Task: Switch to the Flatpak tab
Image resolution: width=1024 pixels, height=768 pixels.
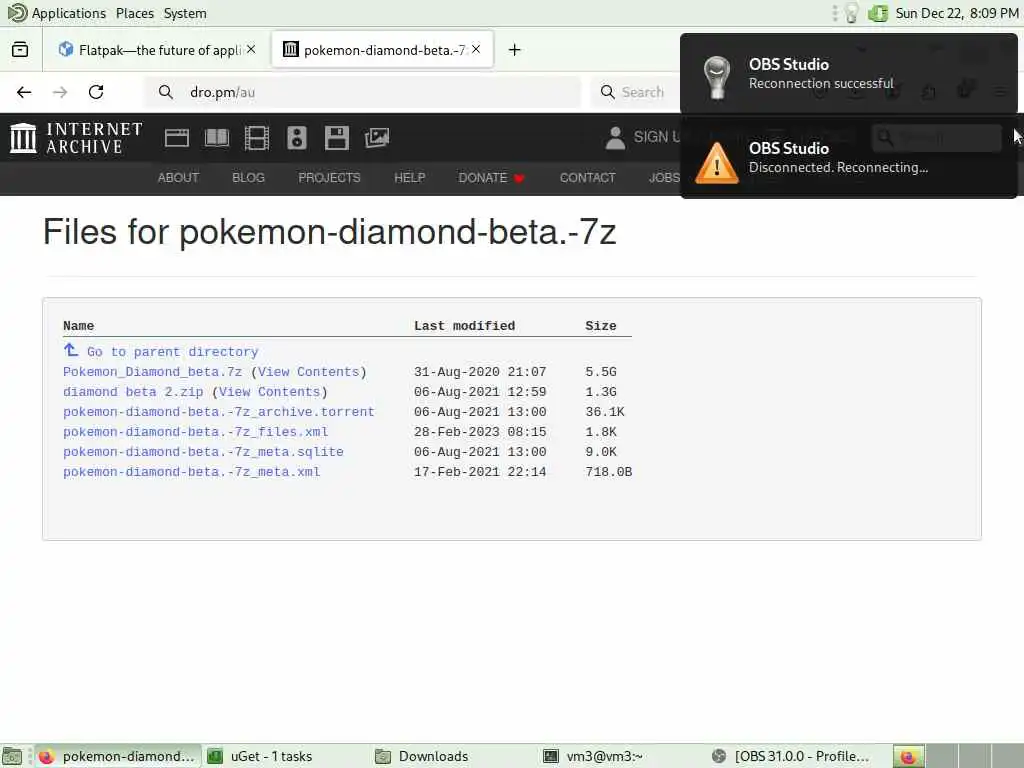Action: [x=157, y=50]
